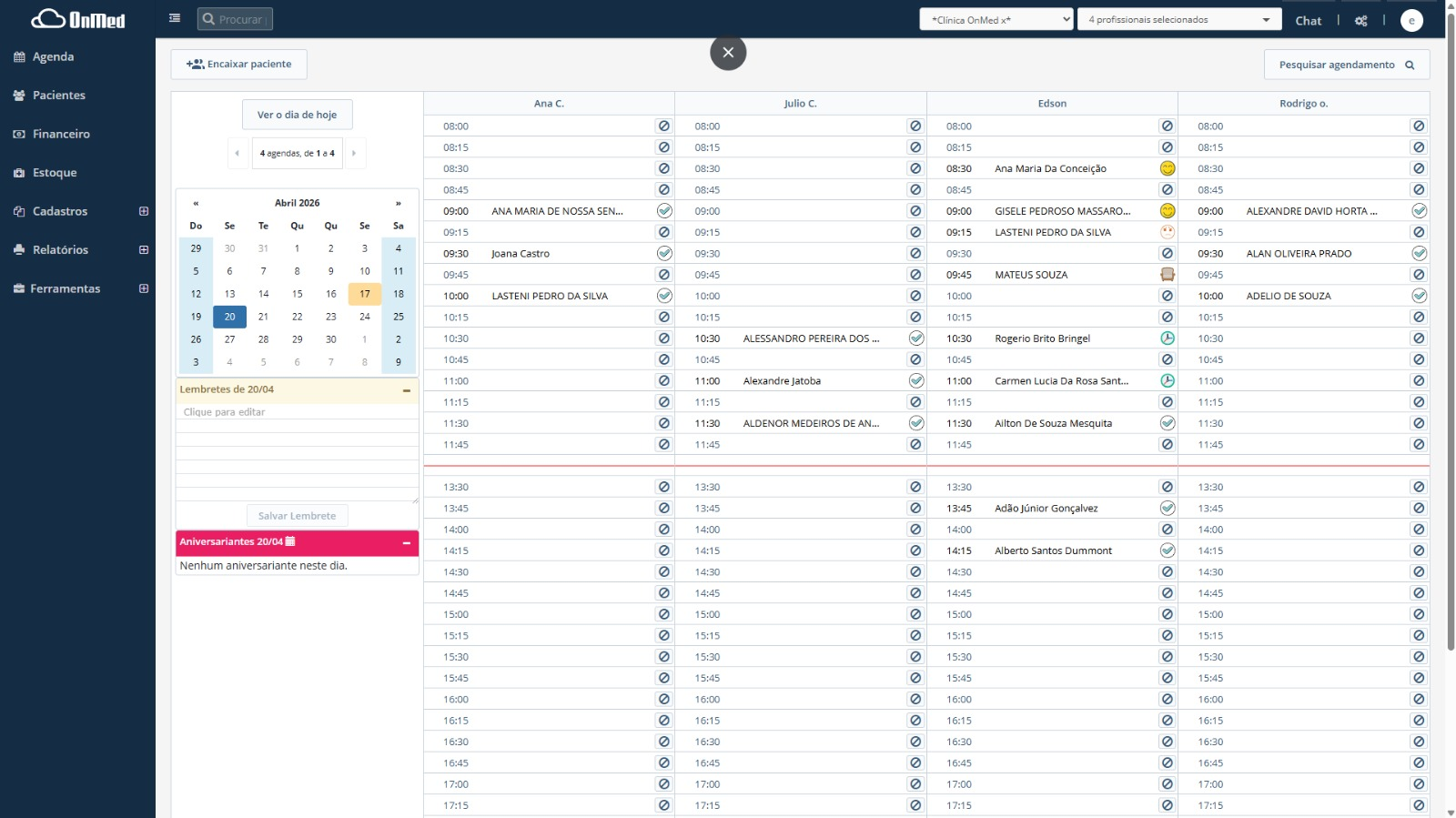
Task: Expand the Ferramentas submenu
Action: click(x=144, y=288)
